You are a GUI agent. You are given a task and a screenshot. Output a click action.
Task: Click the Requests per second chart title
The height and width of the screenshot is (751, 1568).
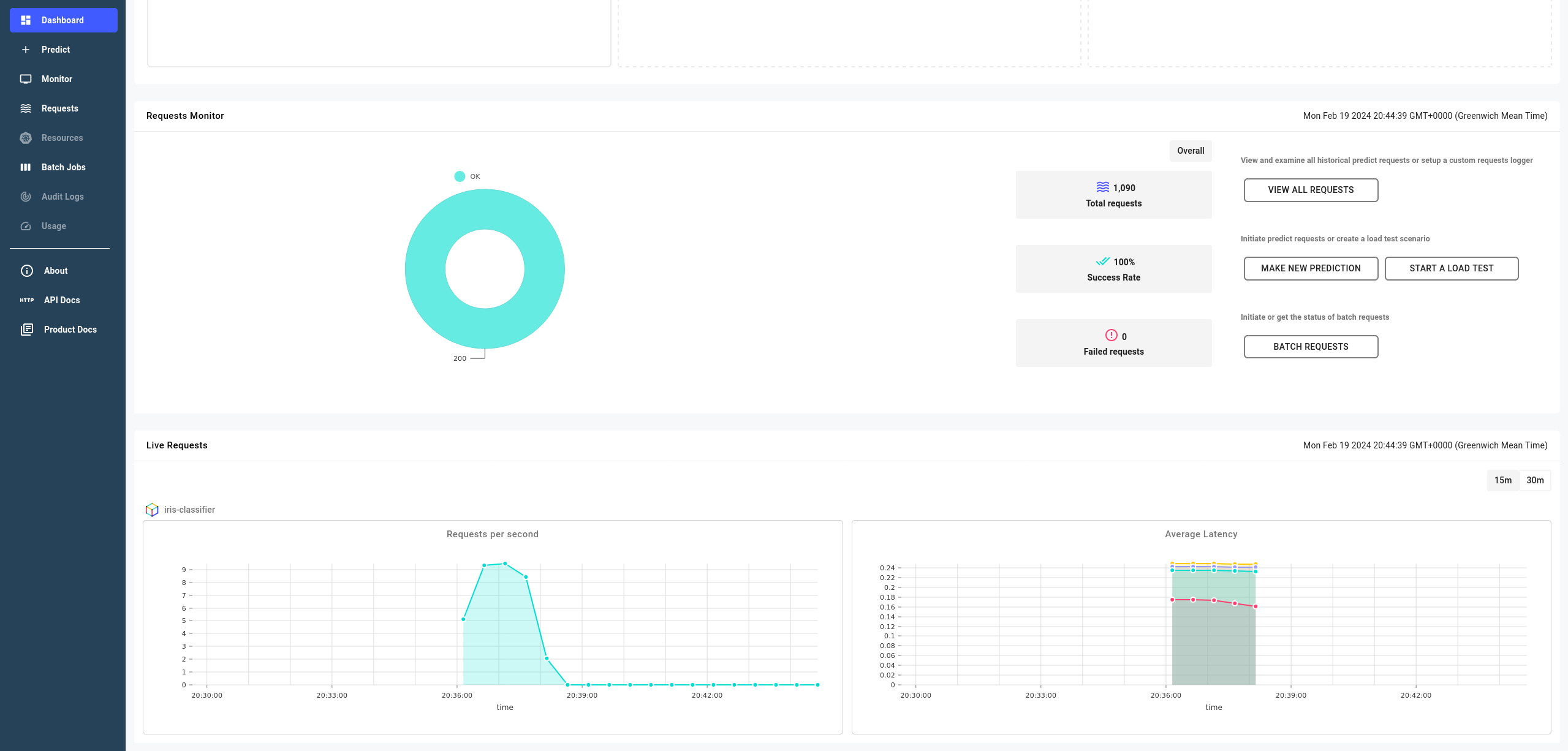tap(493, 534)
